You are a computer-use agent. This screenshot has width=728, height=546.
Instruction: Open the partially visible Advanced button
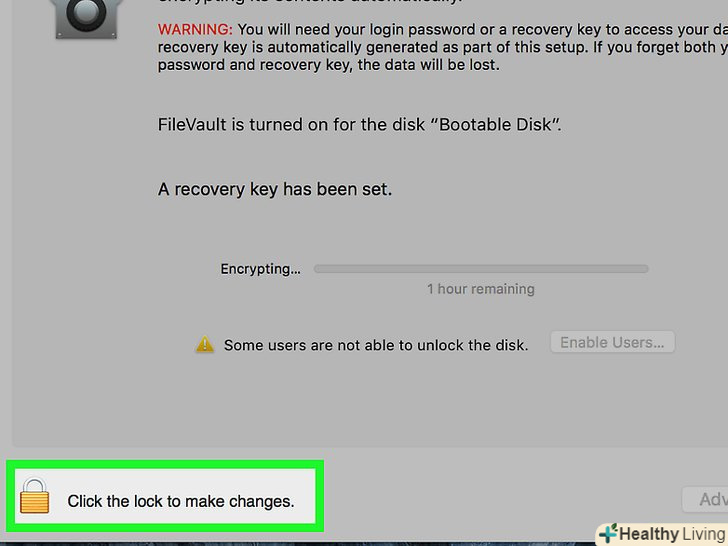704,499
